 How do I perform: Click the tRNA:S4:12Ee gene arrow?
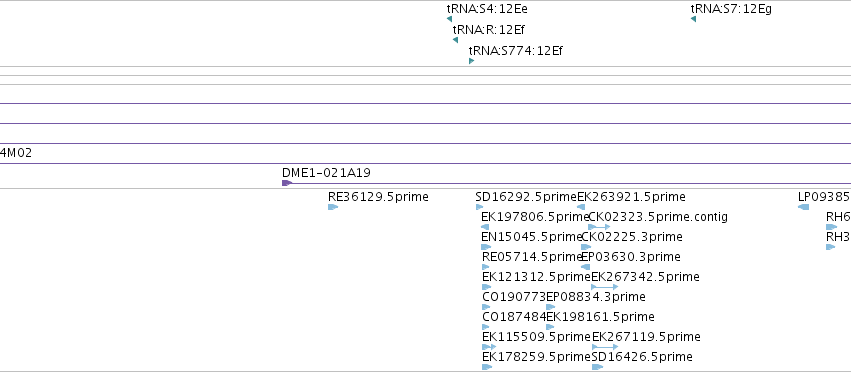coord(449,19)
